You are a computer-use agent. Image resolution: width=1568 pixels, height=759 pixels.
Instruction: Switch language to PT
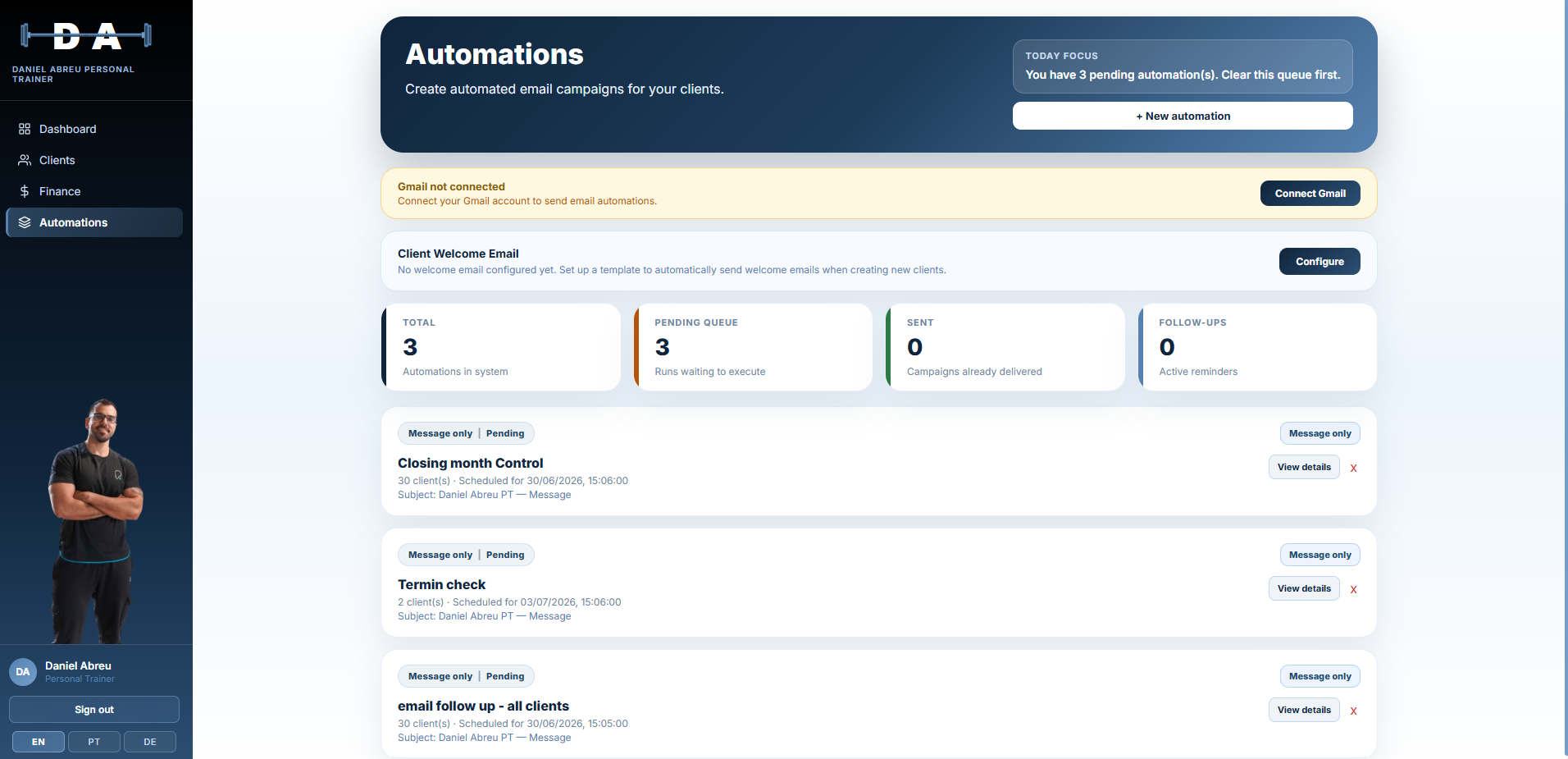[94, 742]
